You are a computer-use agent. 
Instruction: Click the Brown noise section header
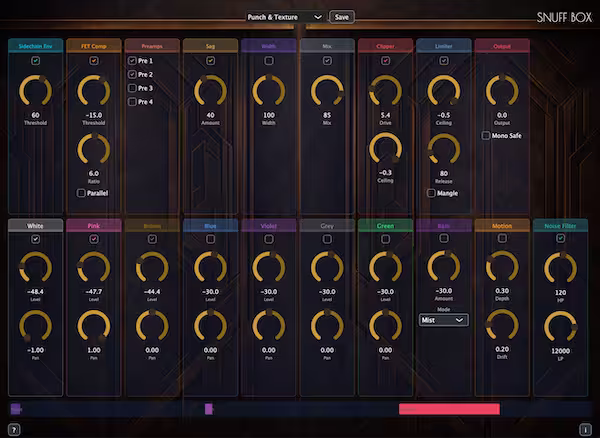pos(152,226)
